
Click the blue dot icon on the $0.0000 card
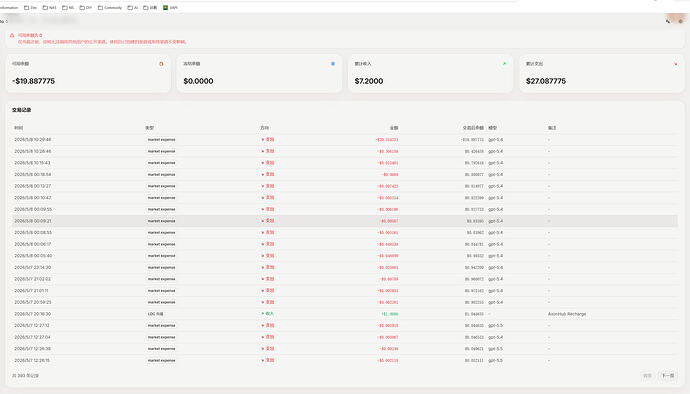coord(333,64)
